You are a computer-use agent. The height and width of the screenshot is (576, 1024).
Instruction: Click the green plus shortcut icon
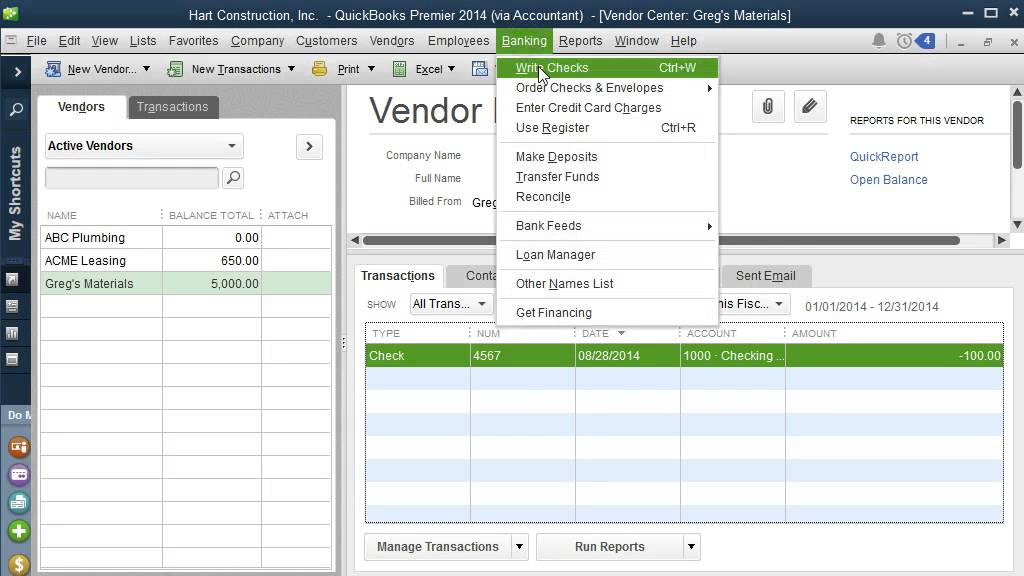click(x=19, y=531)
